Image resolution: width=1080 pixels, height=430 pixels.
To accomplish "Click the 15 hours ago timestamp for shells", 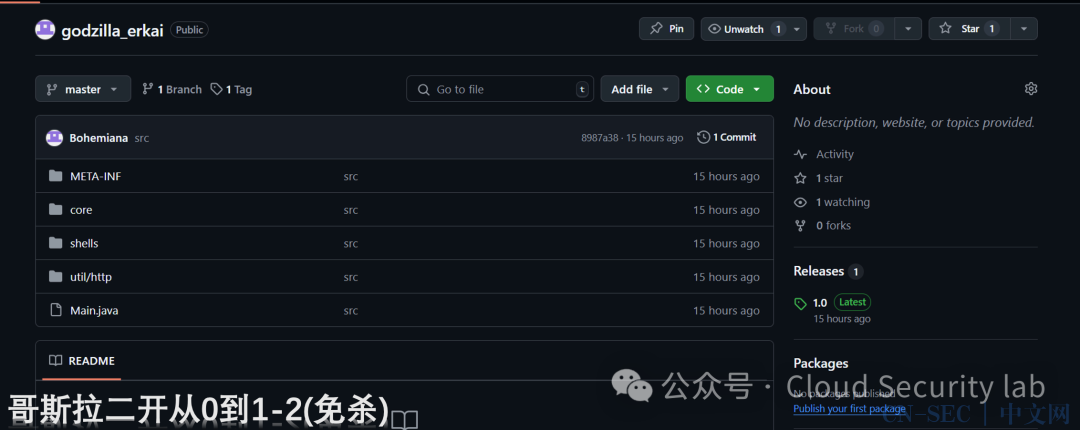I will (x=726, y=243).
